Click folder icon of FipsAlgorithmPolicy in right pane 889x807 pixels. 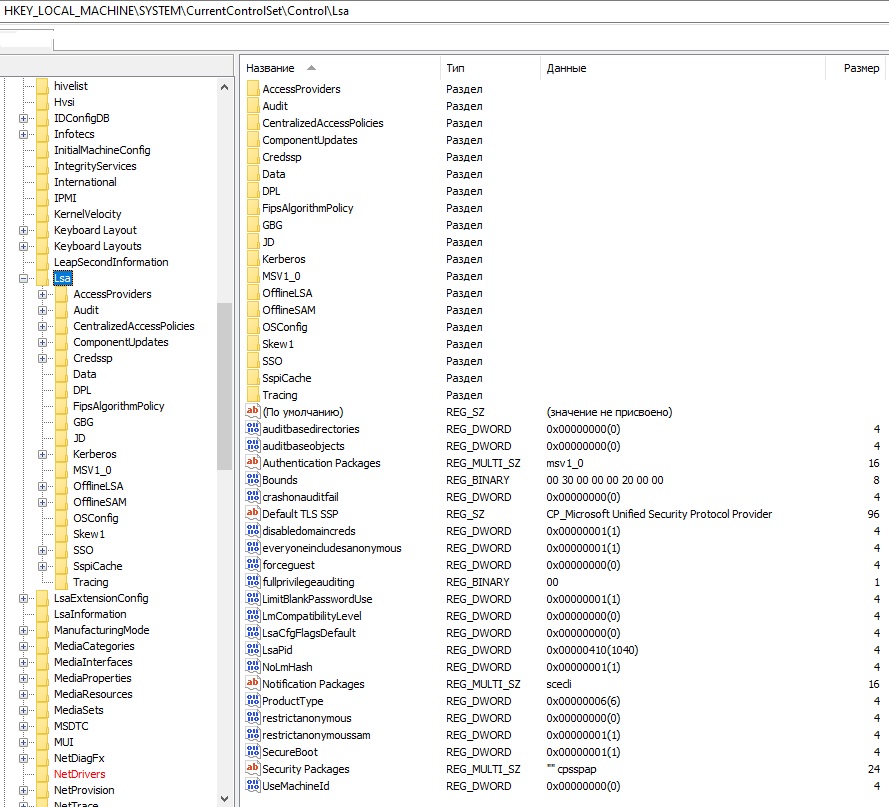tap(253, 208)
